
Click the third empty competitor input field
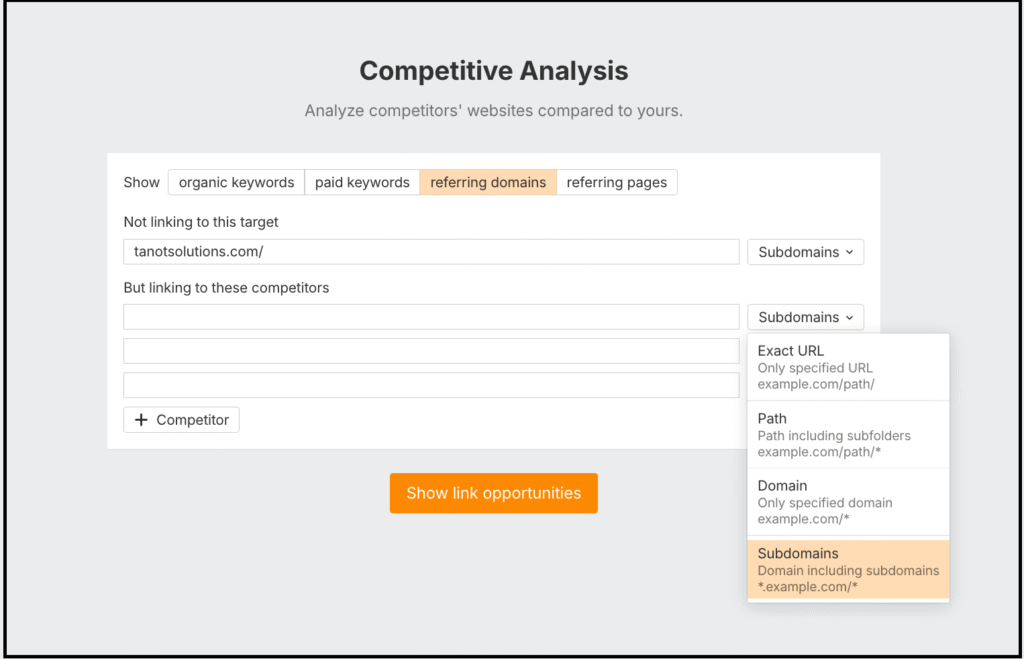coord(430,385)
